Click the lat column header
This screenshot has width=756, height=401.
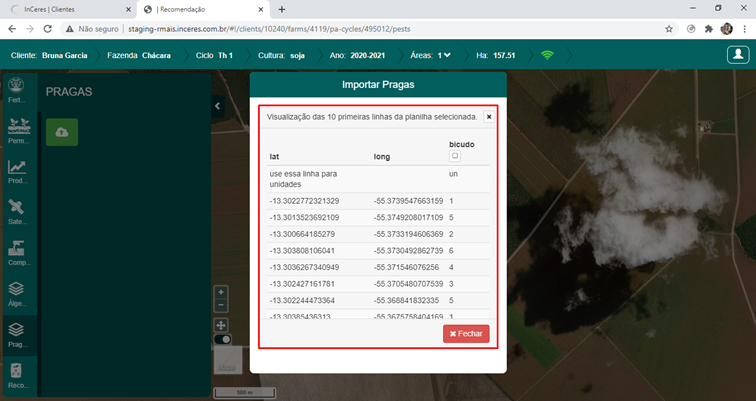pos(274,157)
